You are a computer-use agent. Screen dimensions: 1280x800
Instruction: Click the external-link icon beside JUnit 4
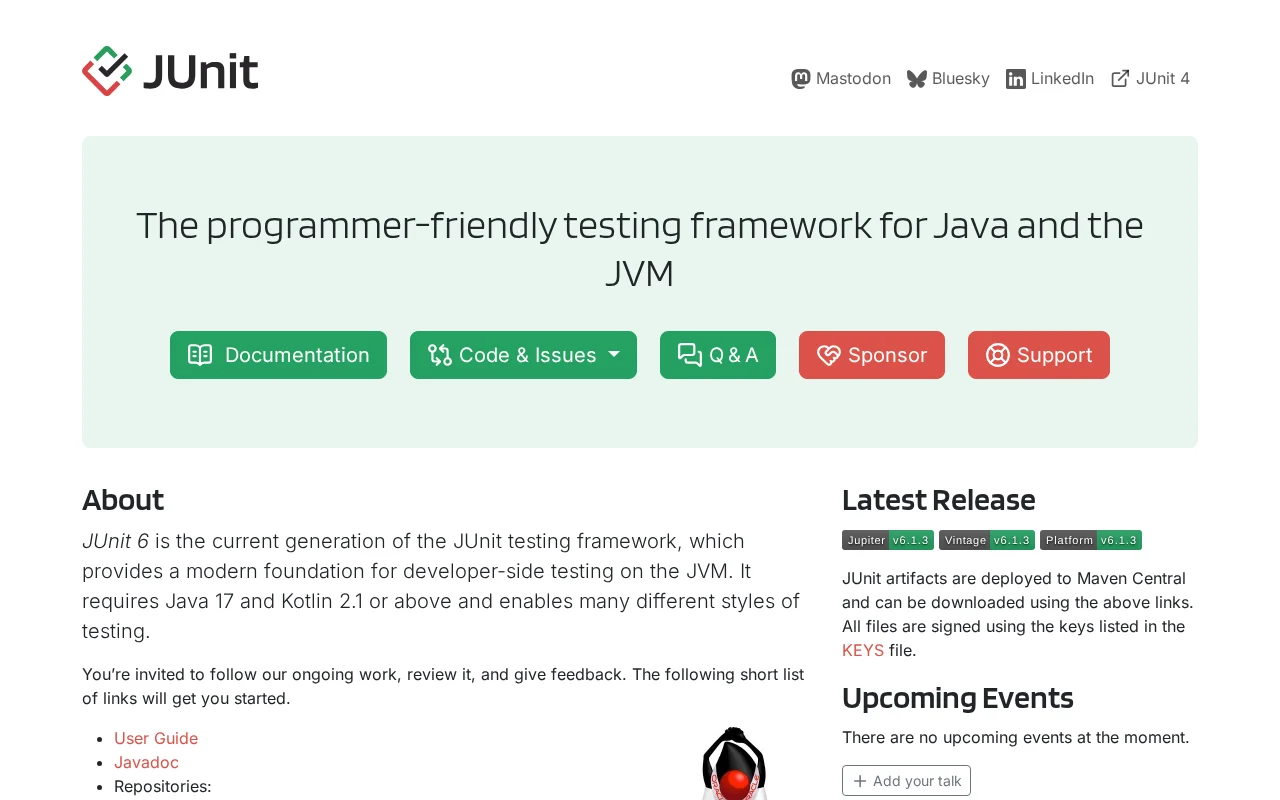pos(1121,79)
